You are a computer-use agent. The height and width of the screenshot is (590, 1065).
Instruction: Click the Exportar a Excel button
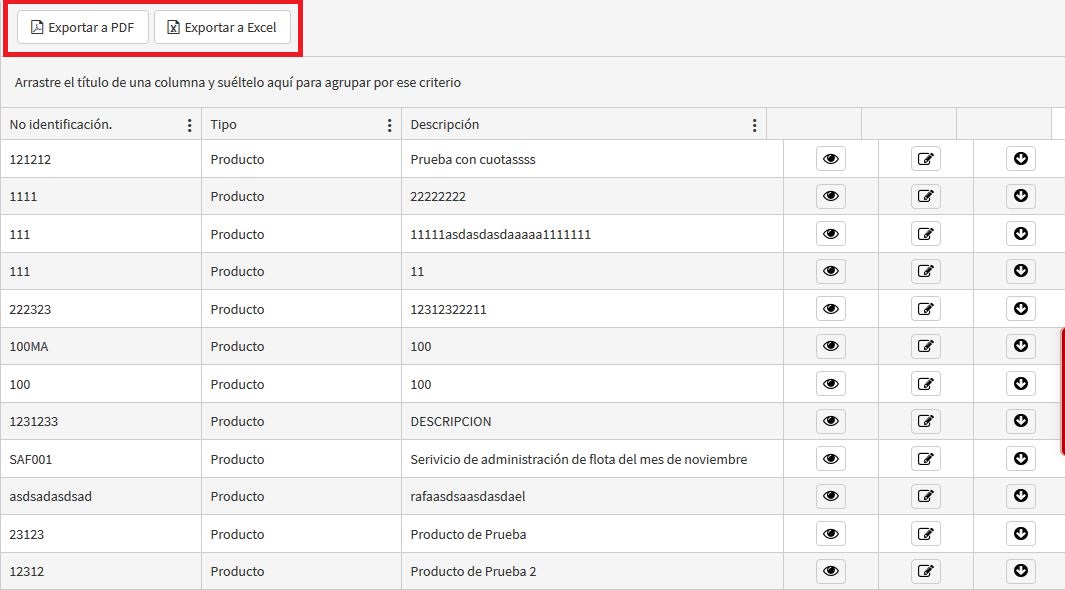[222, 28]
